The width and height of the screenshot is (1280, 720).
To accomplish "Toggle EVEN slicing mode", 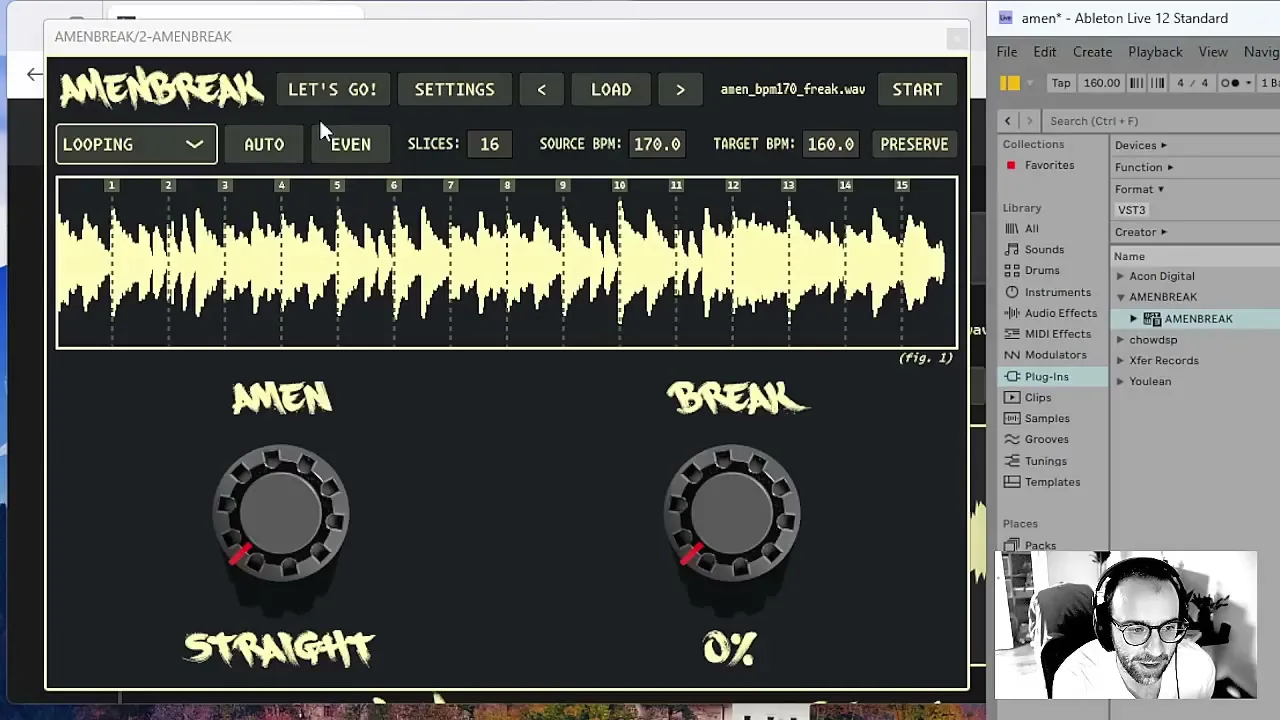I will click(x=350, y=144).
